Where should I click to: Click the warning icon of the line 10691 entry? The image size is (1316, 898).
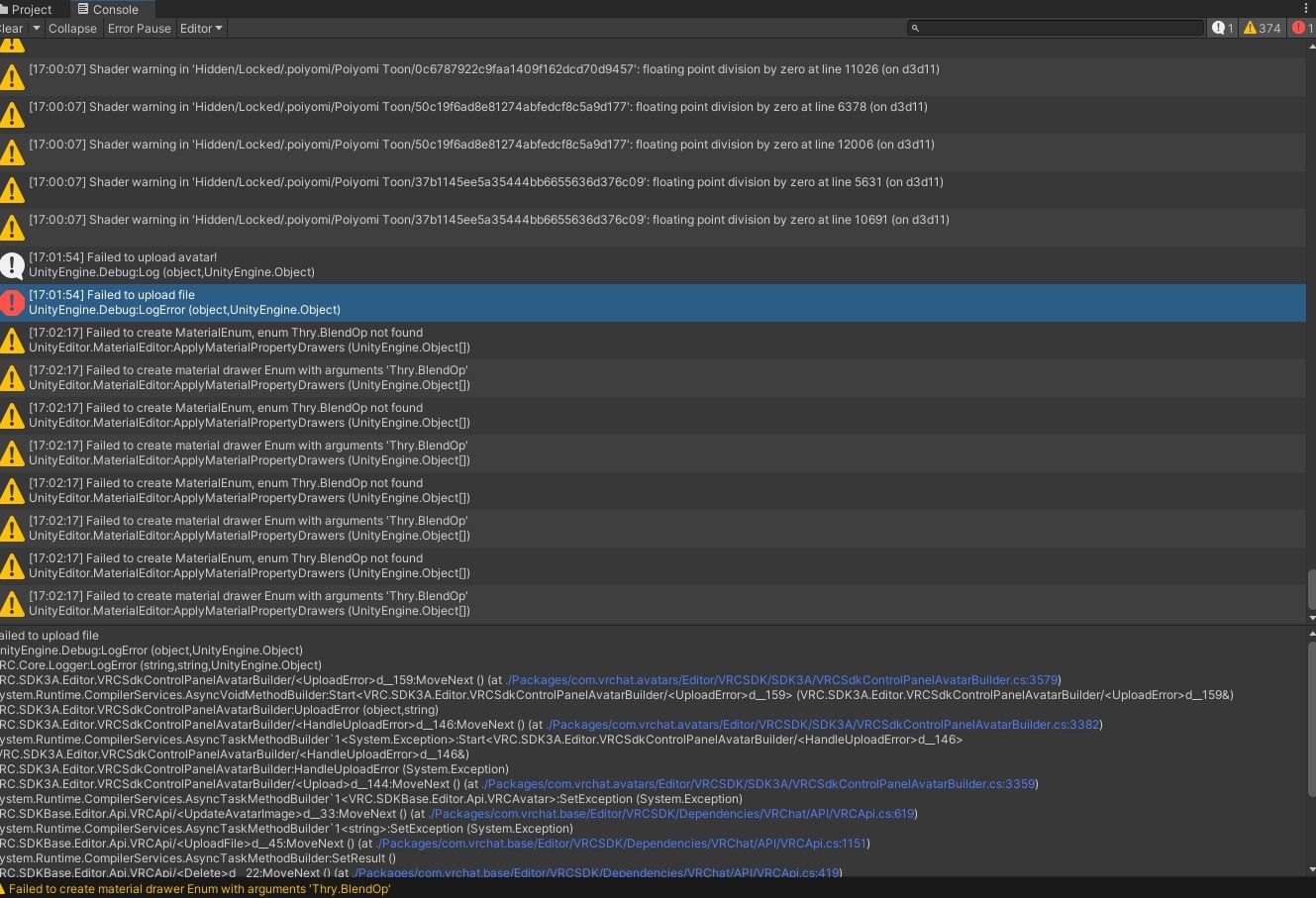pos(12,228)
